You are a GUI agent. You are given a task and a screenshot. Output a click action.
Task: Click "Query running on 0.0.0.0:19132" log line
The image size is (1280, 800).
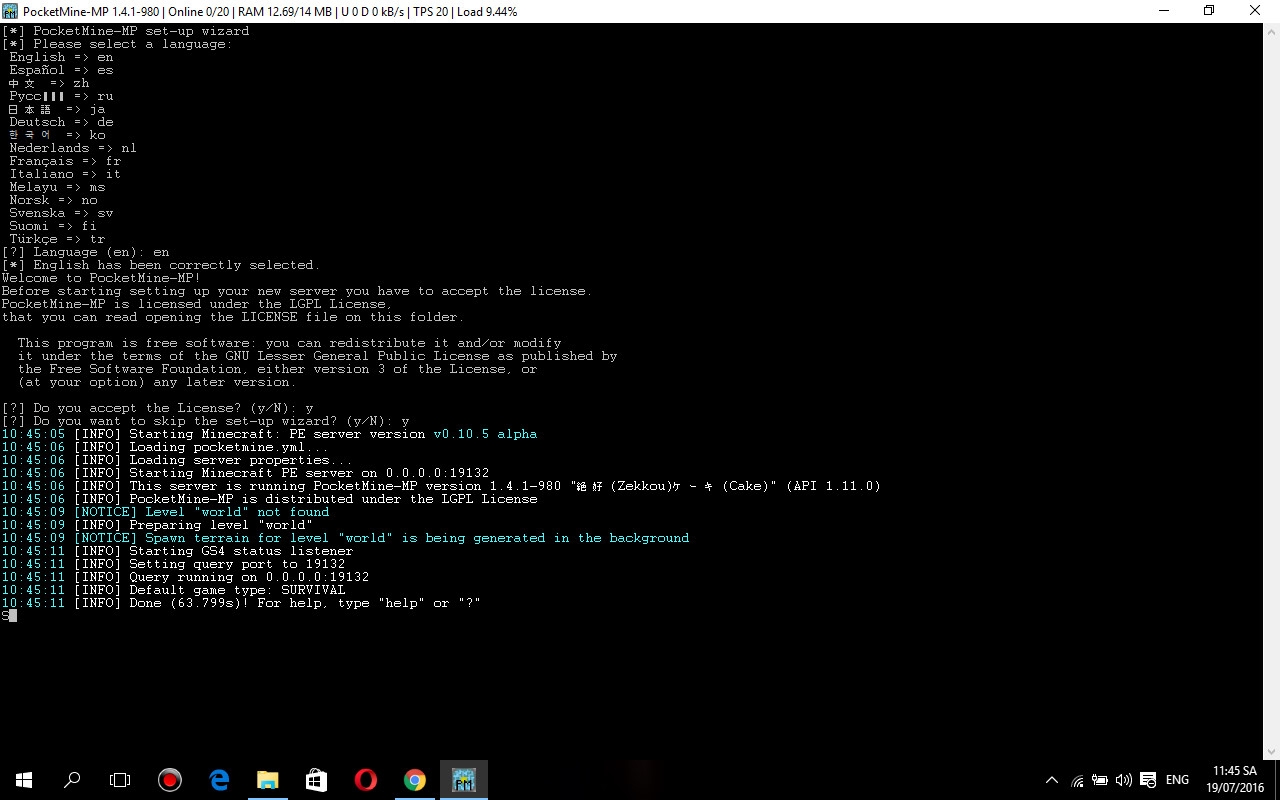185,577
